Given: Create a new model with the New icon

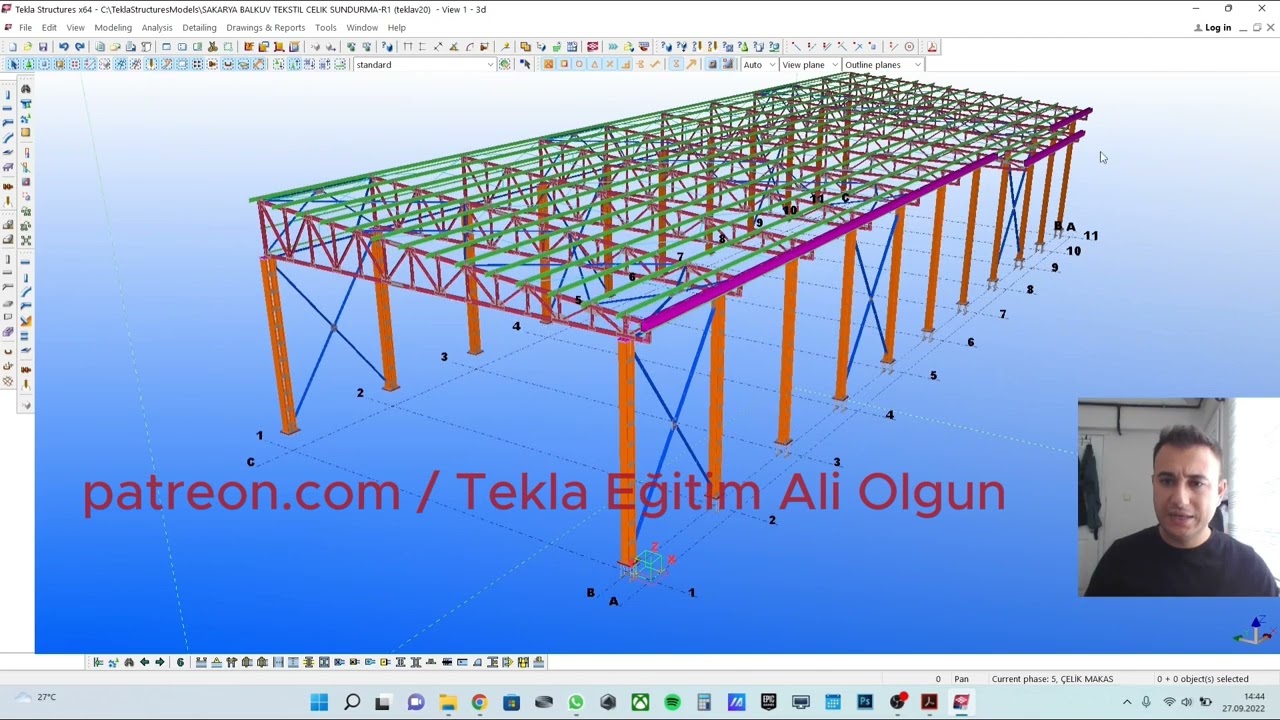Looking at the screenshot, I should (x=13, y=46).
